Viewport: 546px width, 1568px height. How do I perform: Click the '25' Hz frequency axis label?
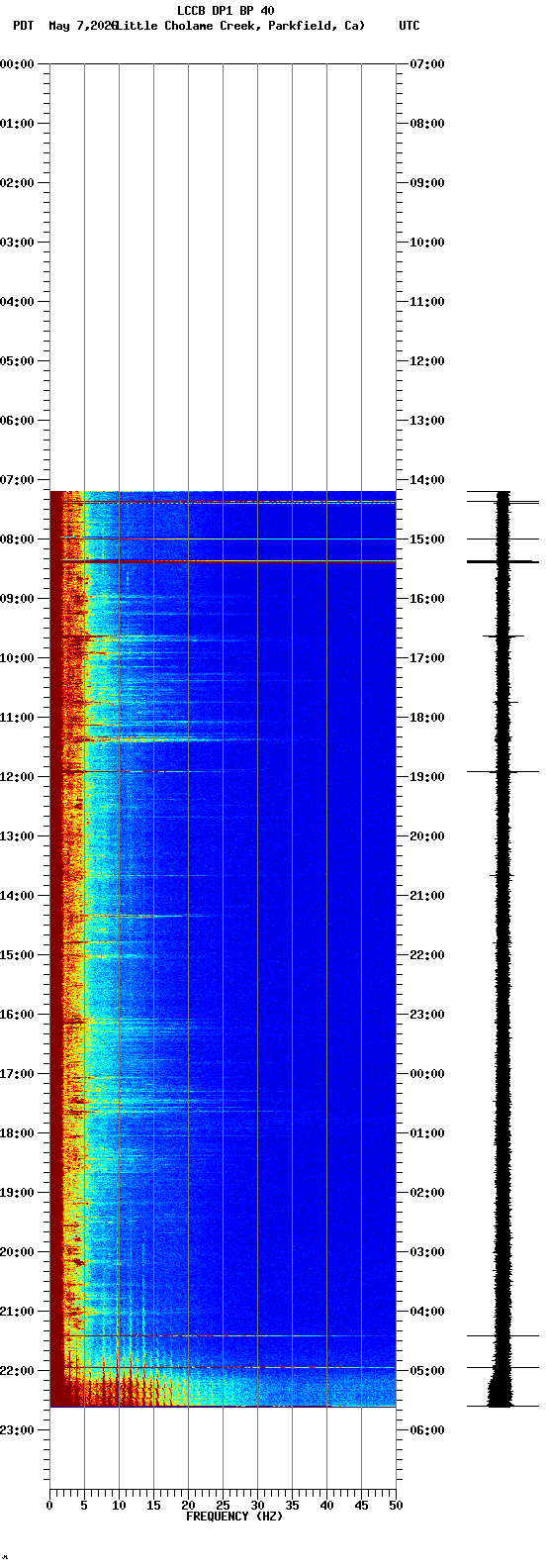pos(223,1506)
